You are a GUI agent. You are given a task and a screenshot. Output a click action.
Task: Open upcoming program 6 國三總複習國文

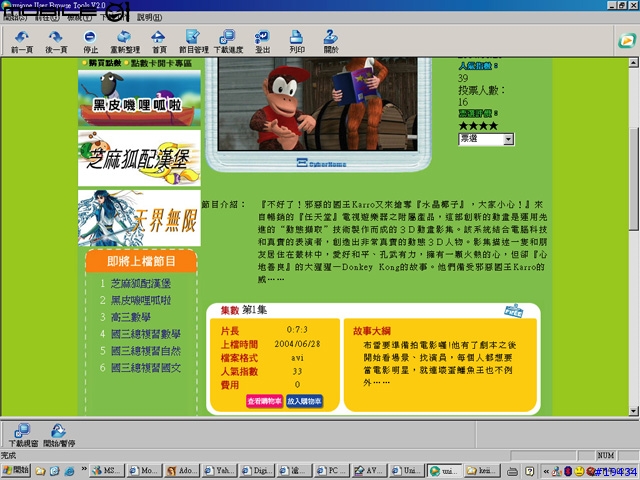(146, 368)
